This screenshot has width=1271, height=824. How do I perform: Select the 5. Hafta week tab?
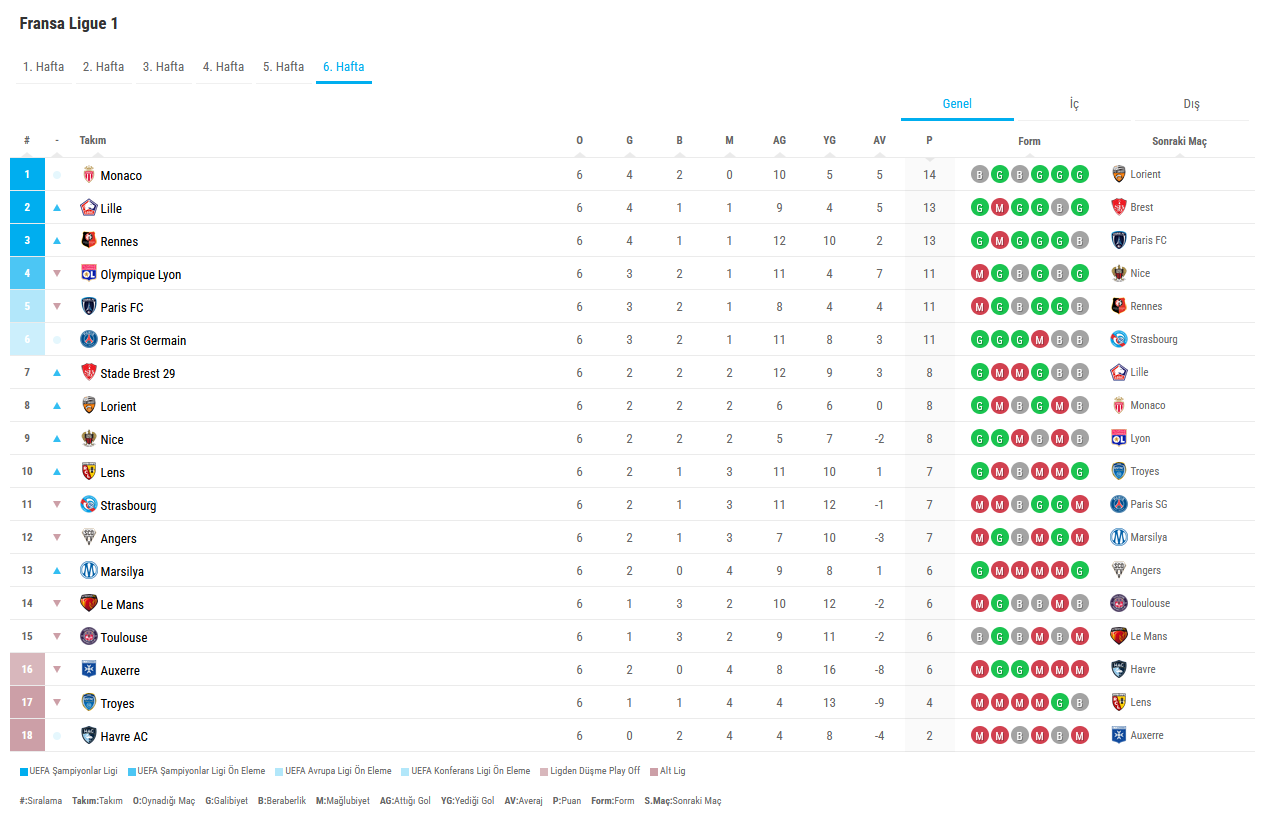click(x=284, y=67)
